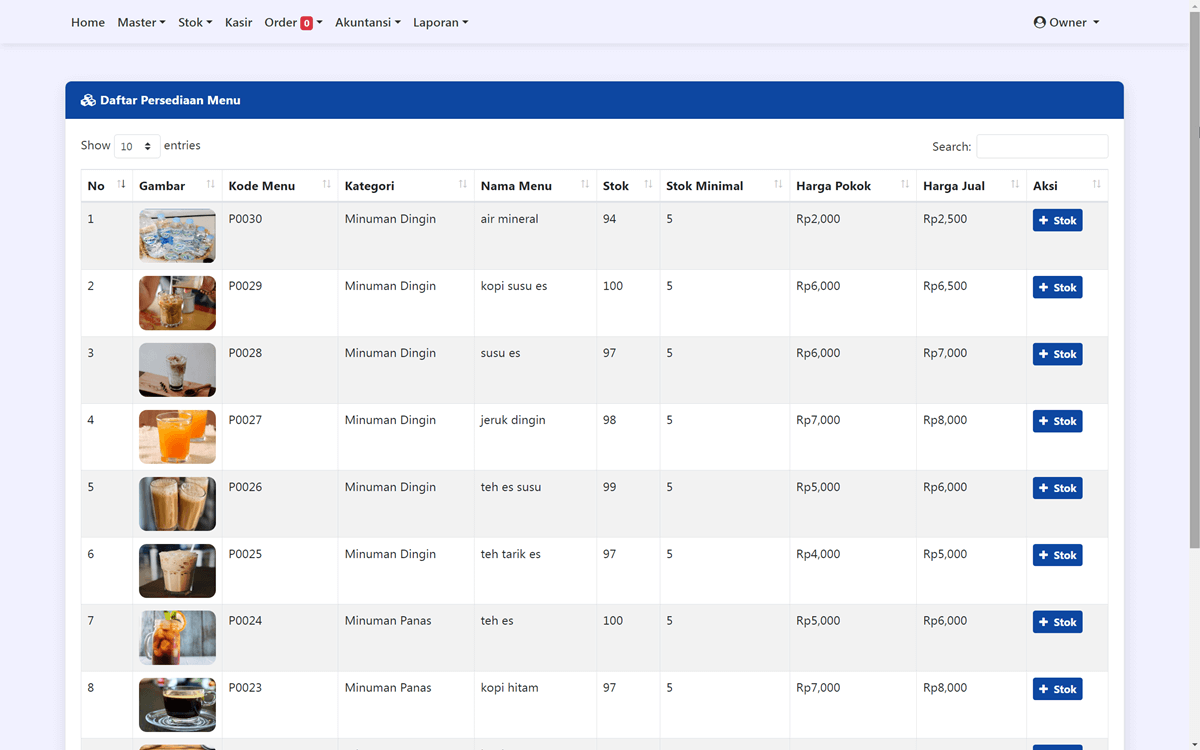
Task: Click the kopi susu es product image
Action: point(177,303)
